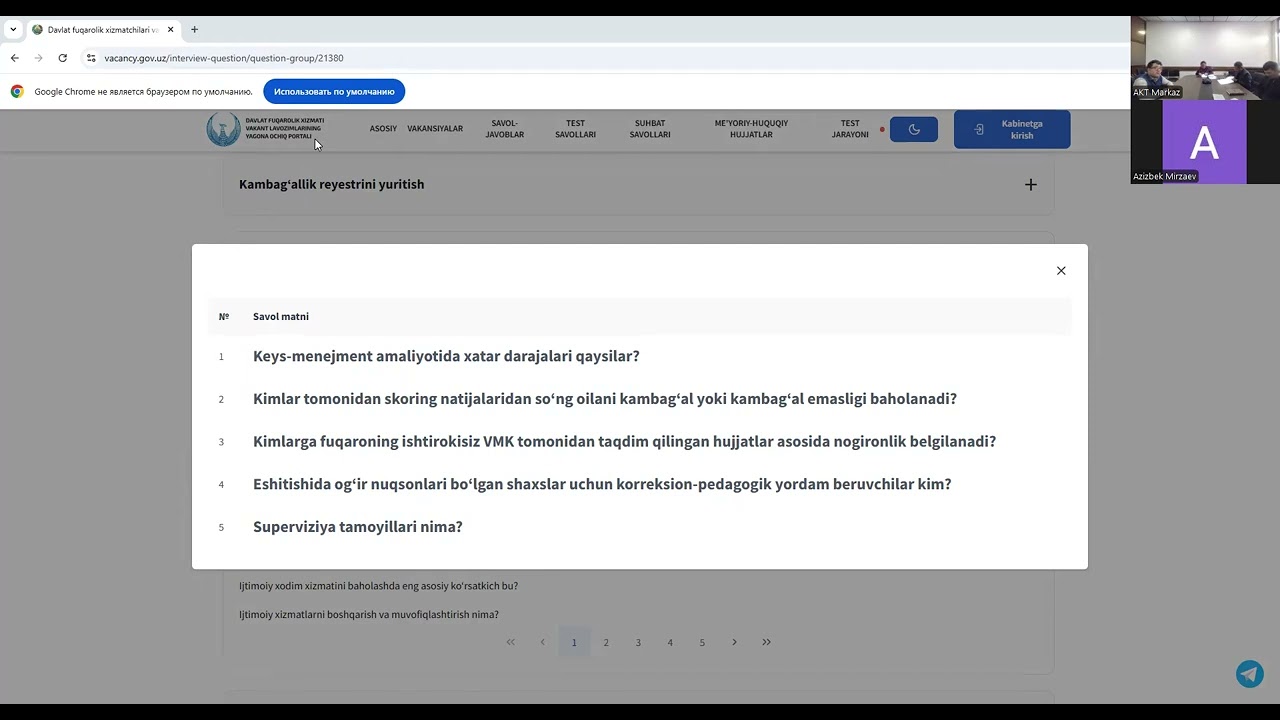
Task: Click the Kabinetga kirish login button
Action: (1012, 129)
